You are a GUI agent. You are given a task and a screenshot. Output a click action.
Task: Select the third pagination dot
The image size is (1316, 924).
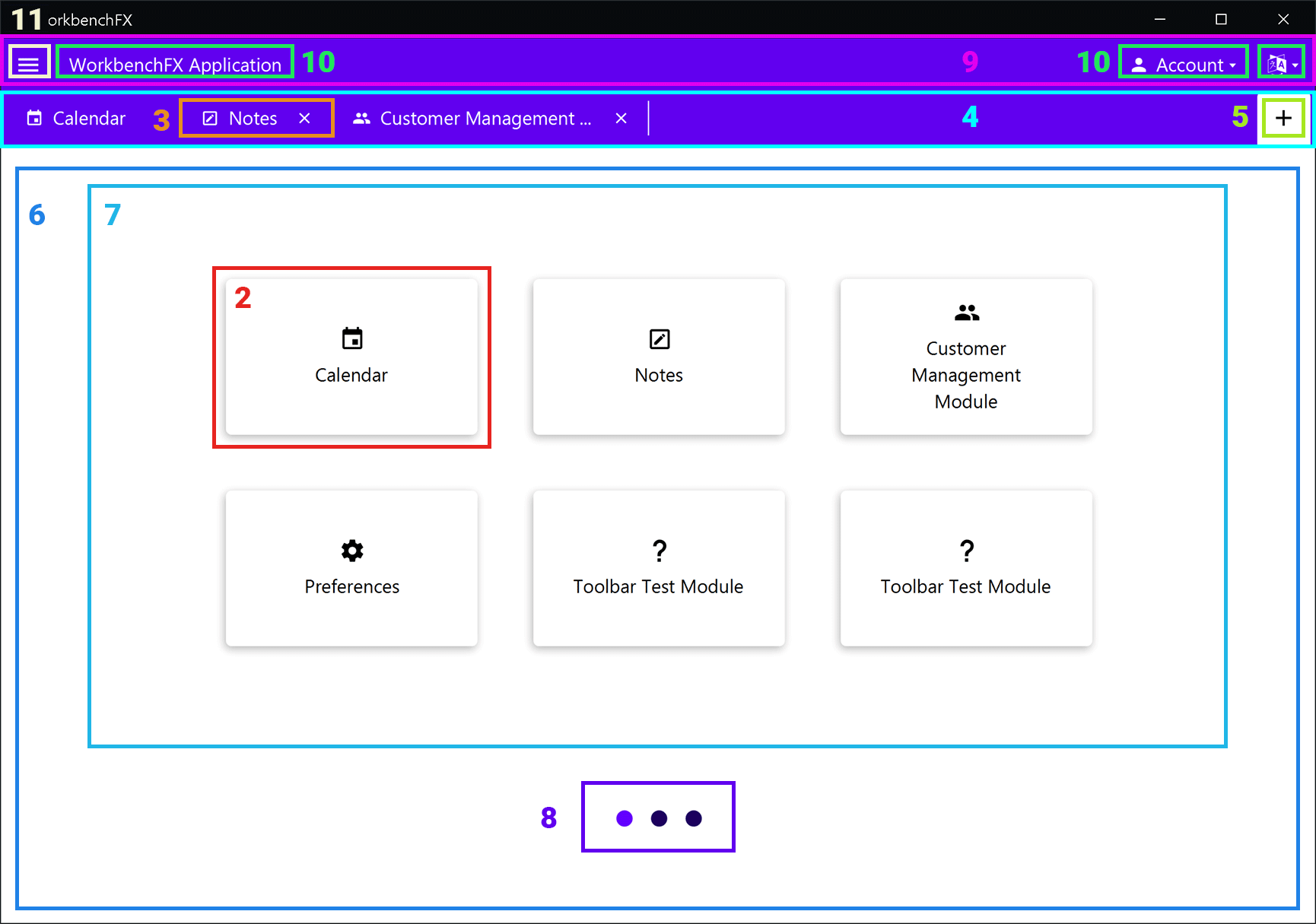click(694, 818)
